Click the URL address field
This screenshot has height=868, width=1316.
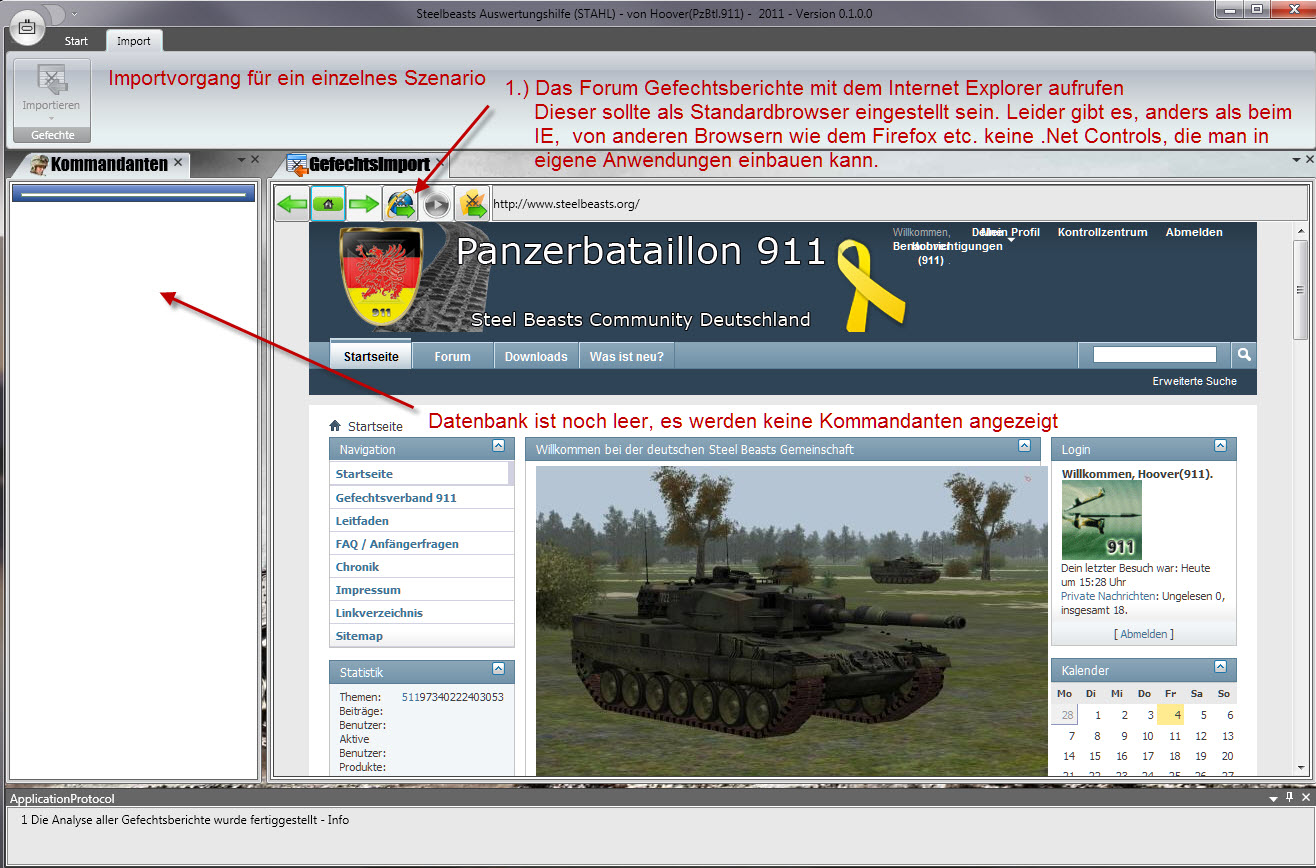[897, 204]
